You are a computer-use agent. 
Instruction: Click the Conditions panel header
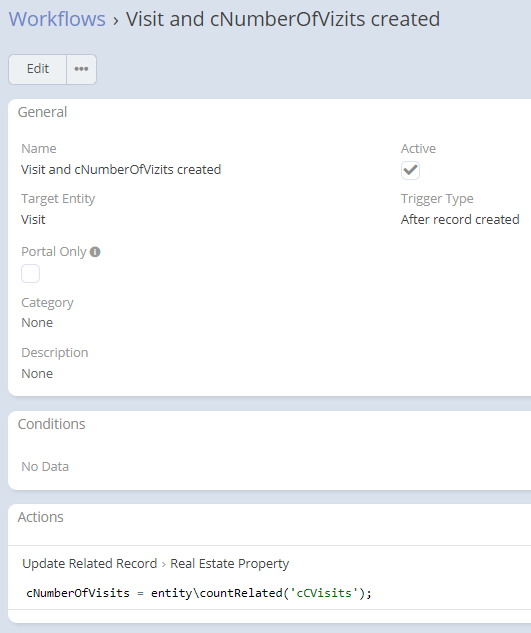coord(52,424)
